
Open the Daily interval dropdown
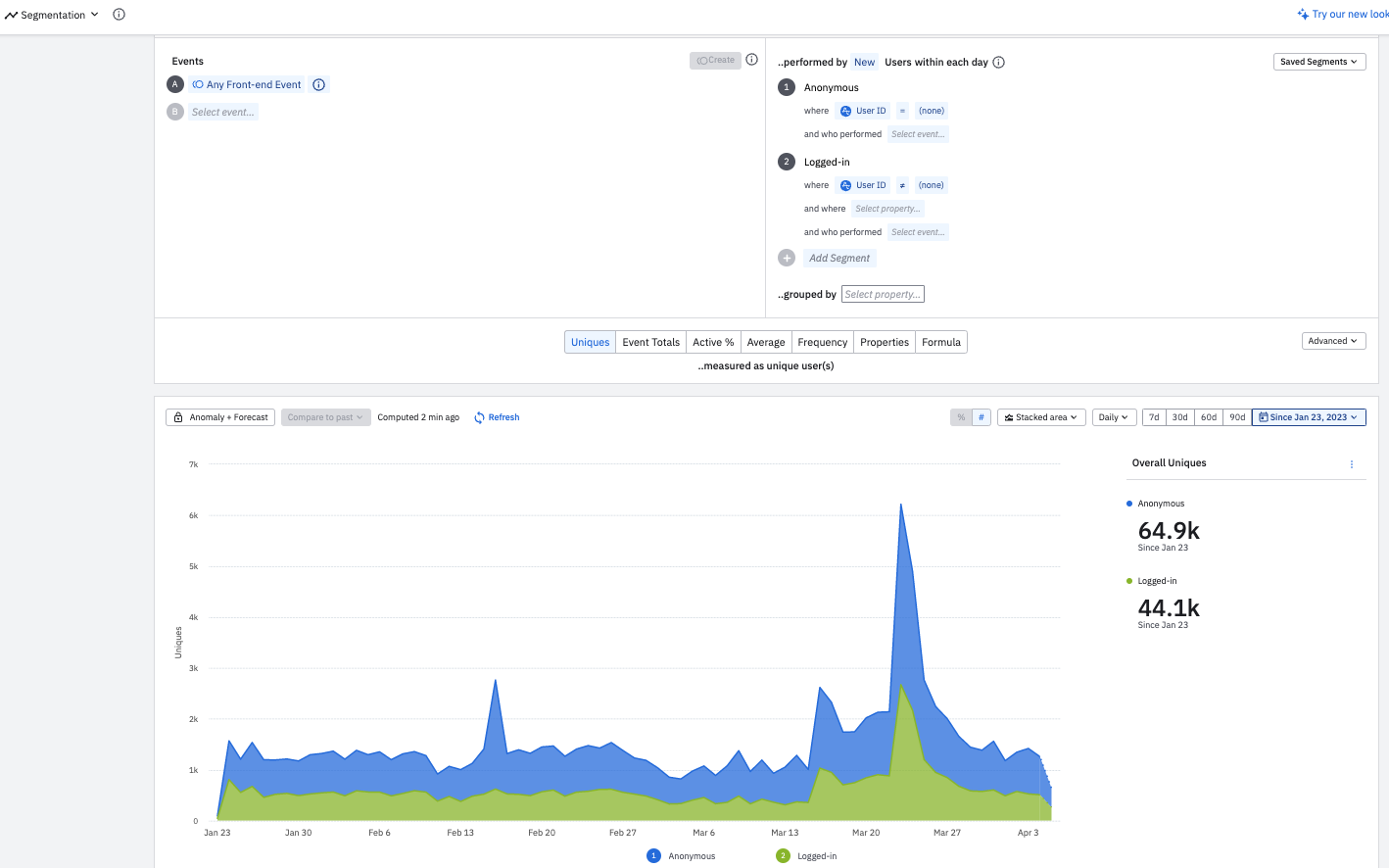1114,417
